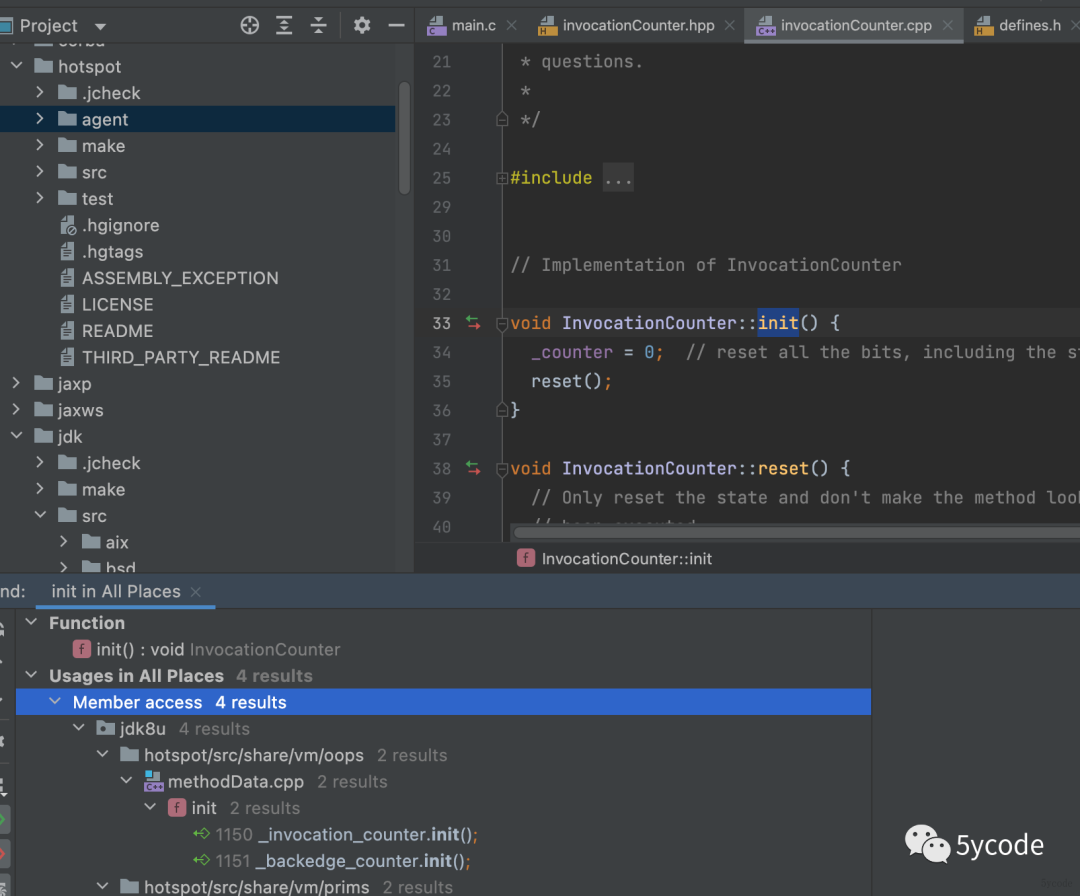Open the Project view dropdown
Image resolution: width=1080 pixels, height=896 pixels.
click(101, 26)
